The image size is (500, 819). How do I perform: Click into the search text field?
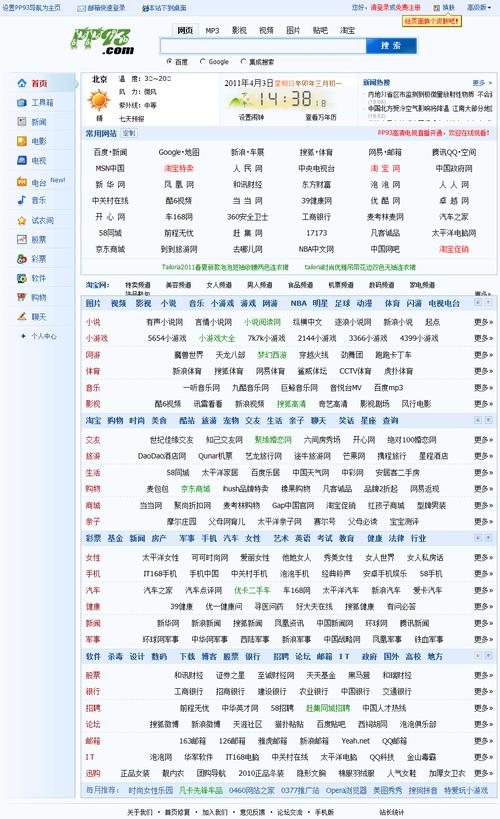tap(263, 46)
